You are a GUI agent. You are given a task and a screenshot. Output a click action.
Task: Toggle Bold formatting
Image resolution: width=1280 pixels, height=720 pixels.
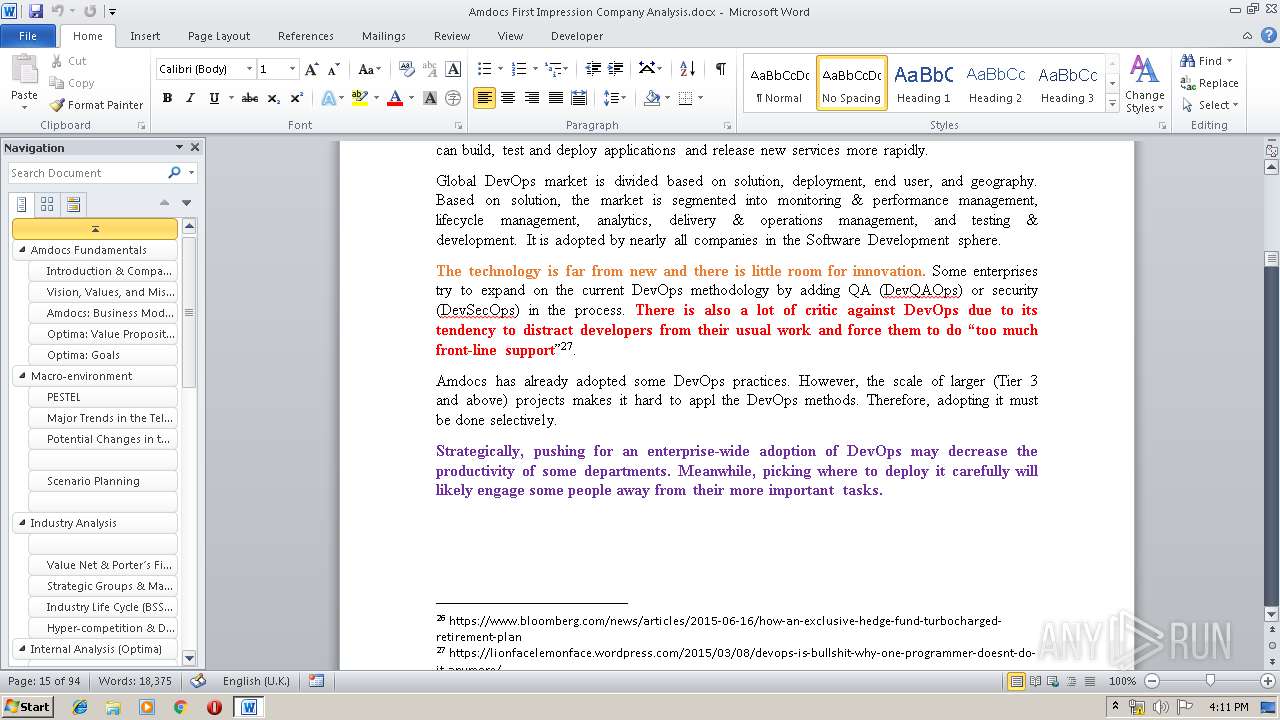click(x=167, y=98)
